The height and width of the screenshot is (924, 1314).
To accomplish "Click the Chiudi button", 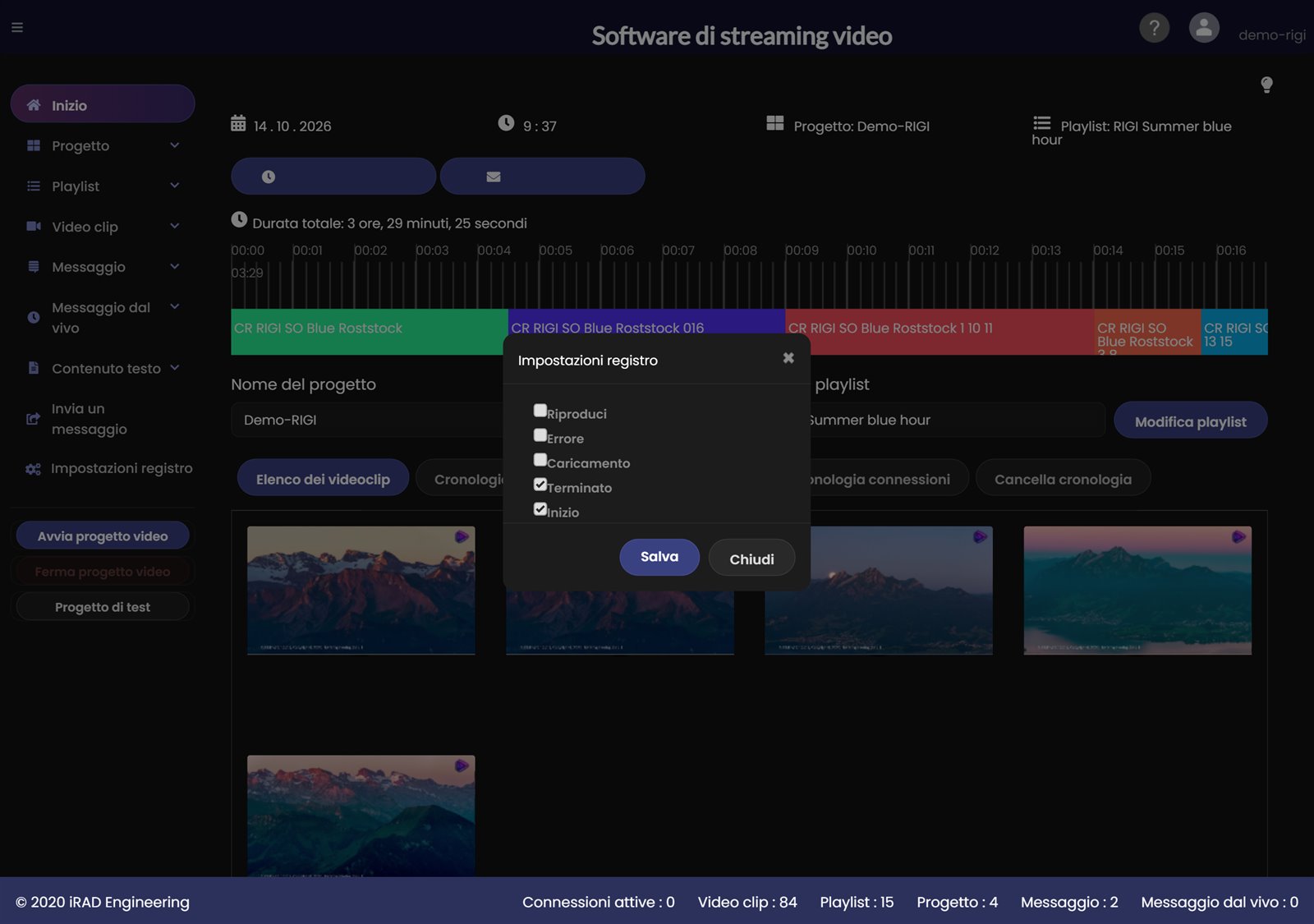I will (x=751, y=559).
